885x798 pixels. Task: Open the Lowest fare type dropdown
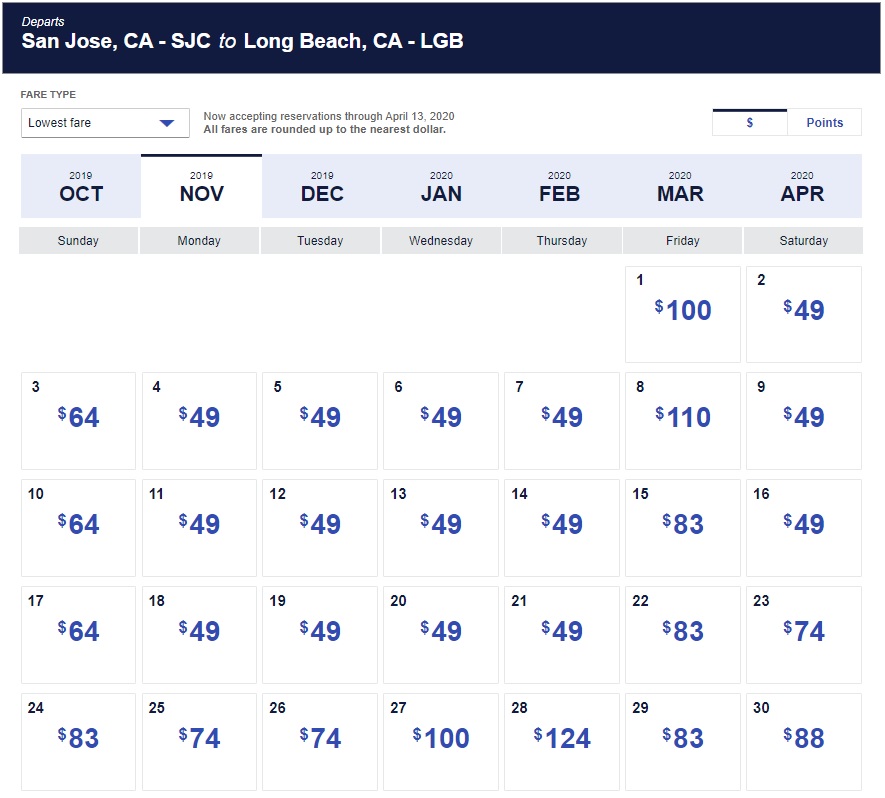tap(105, 123)
